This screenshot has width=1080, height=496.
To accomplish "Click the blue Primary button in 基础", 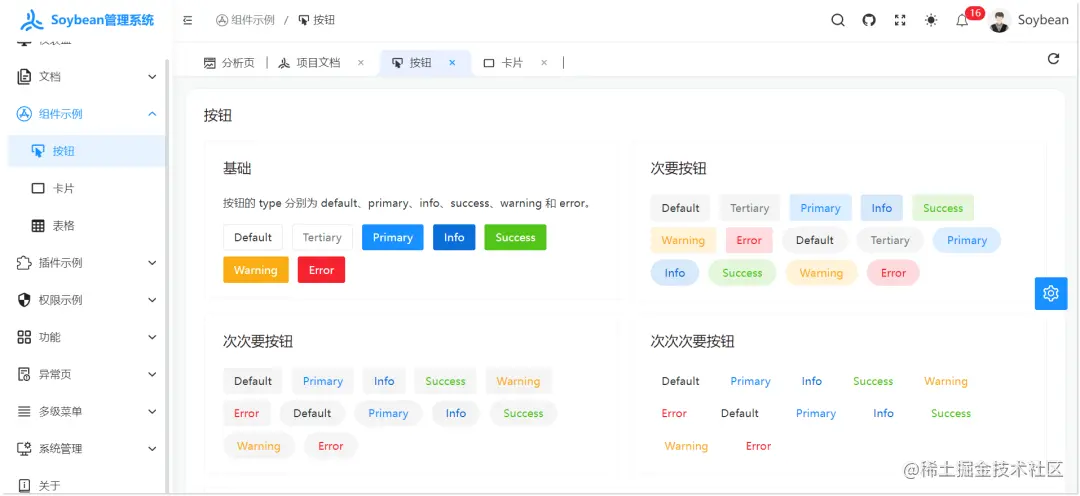I will point(393,237).
